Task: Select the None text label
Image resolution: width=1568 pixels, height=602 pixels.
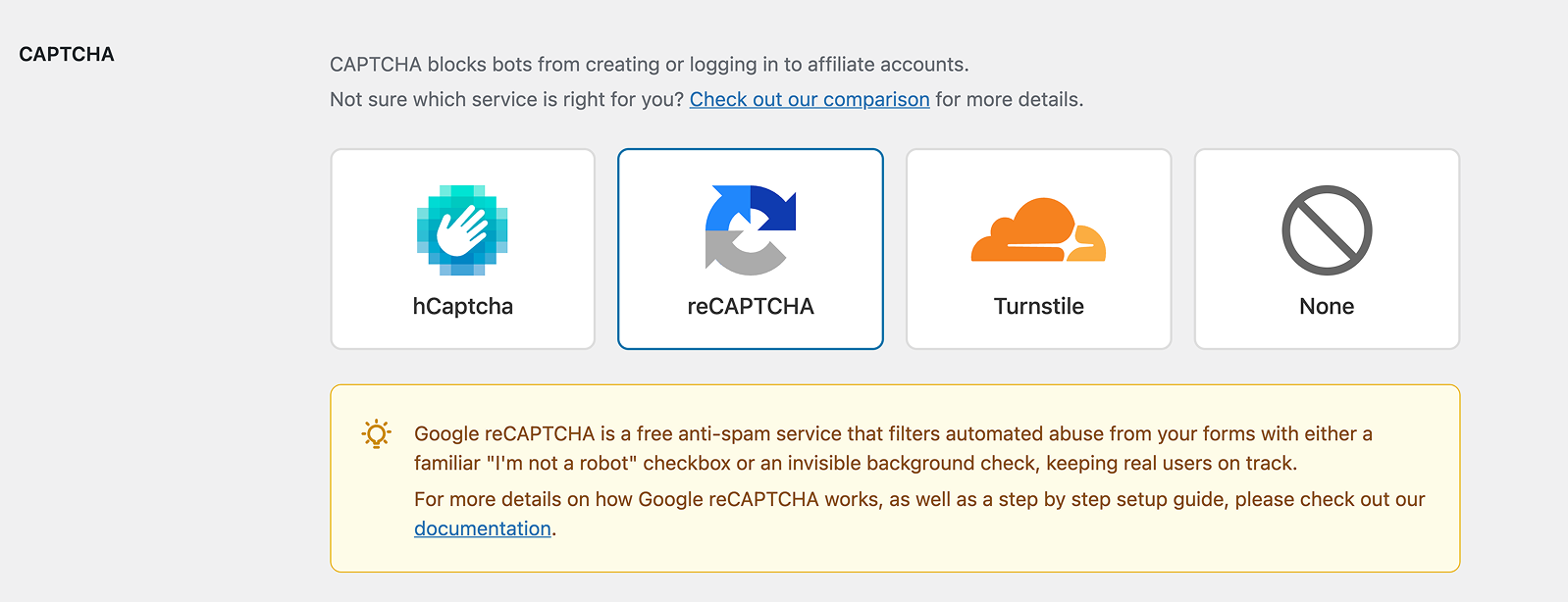Action: (x=1327, y=306)
